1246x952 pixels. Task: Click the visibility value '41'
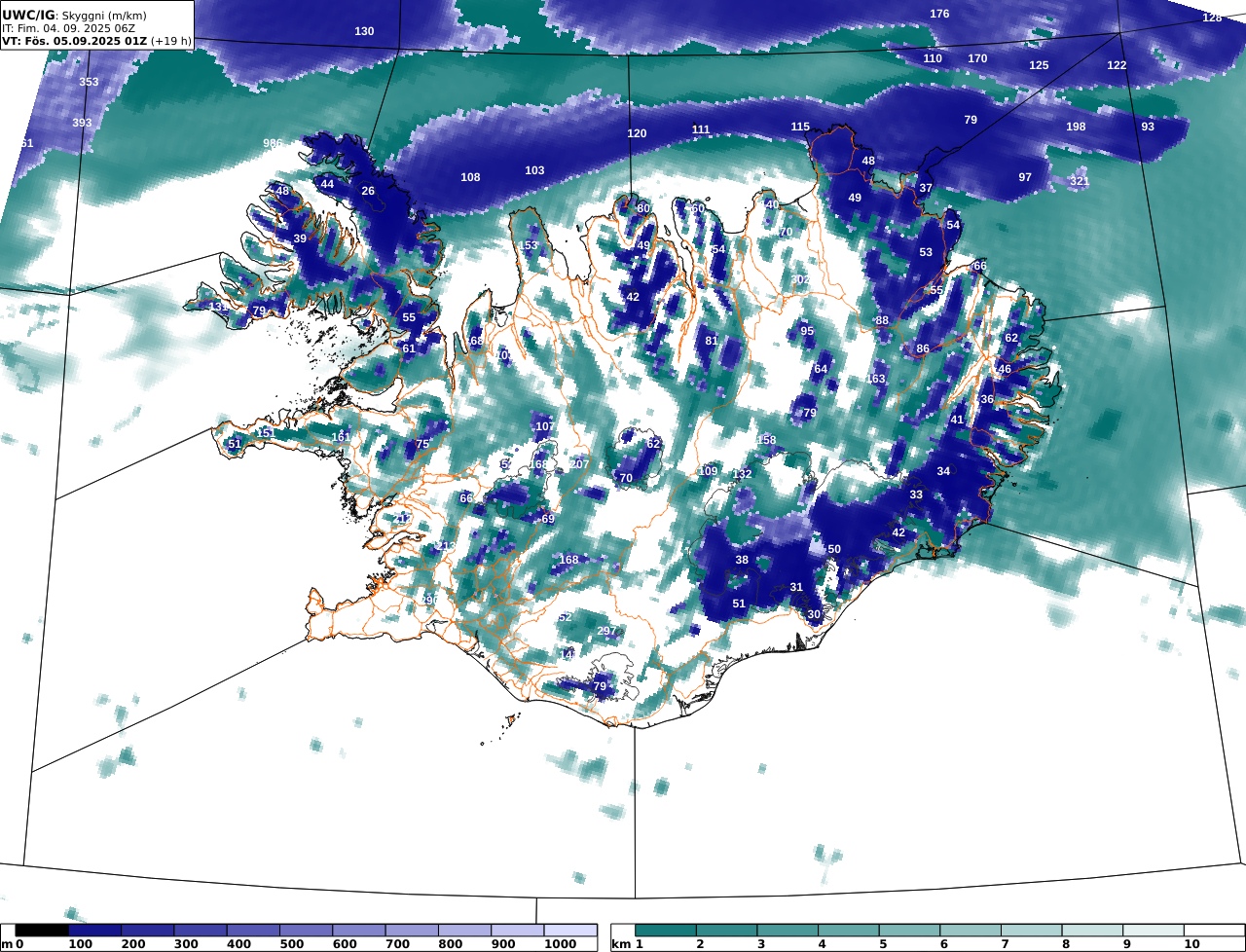[957, 420]
